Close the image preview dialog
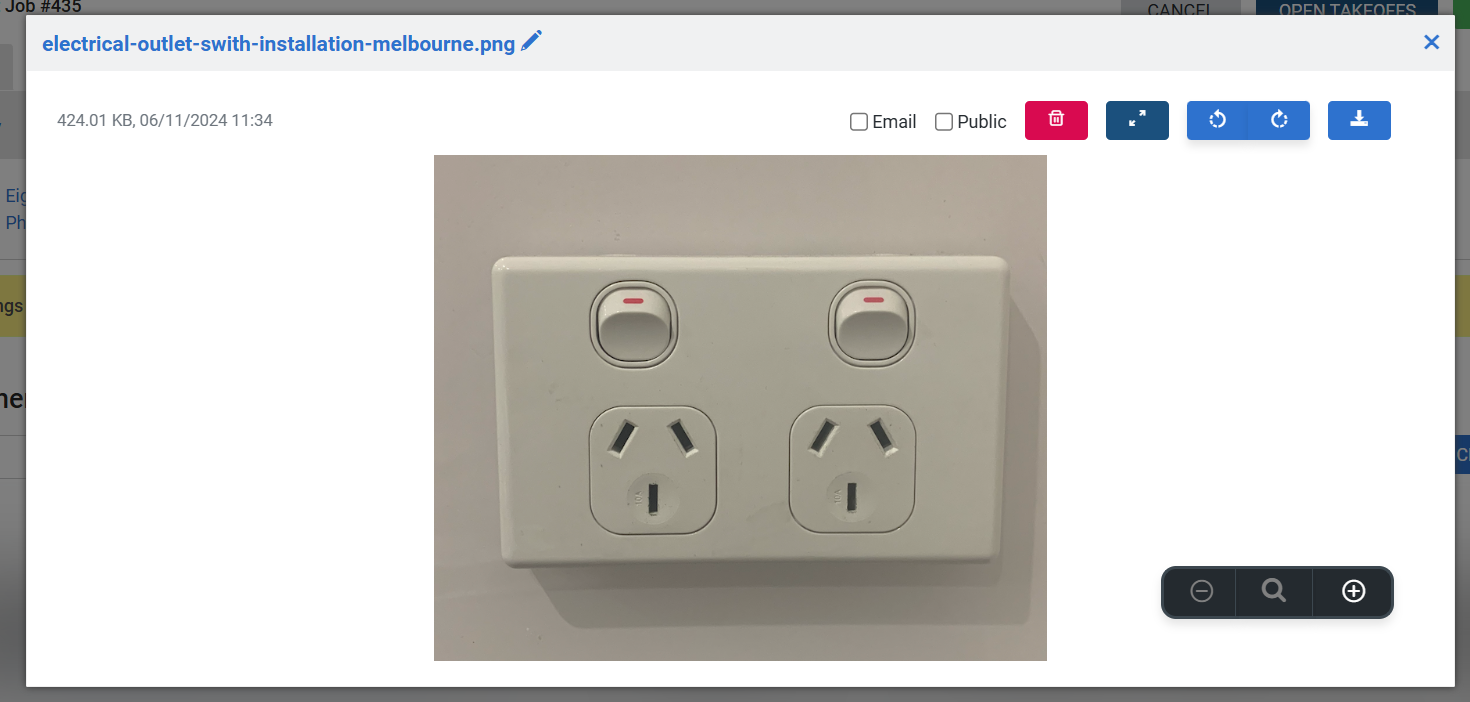The image size is (1470, 702). [x=1431, y=42]
